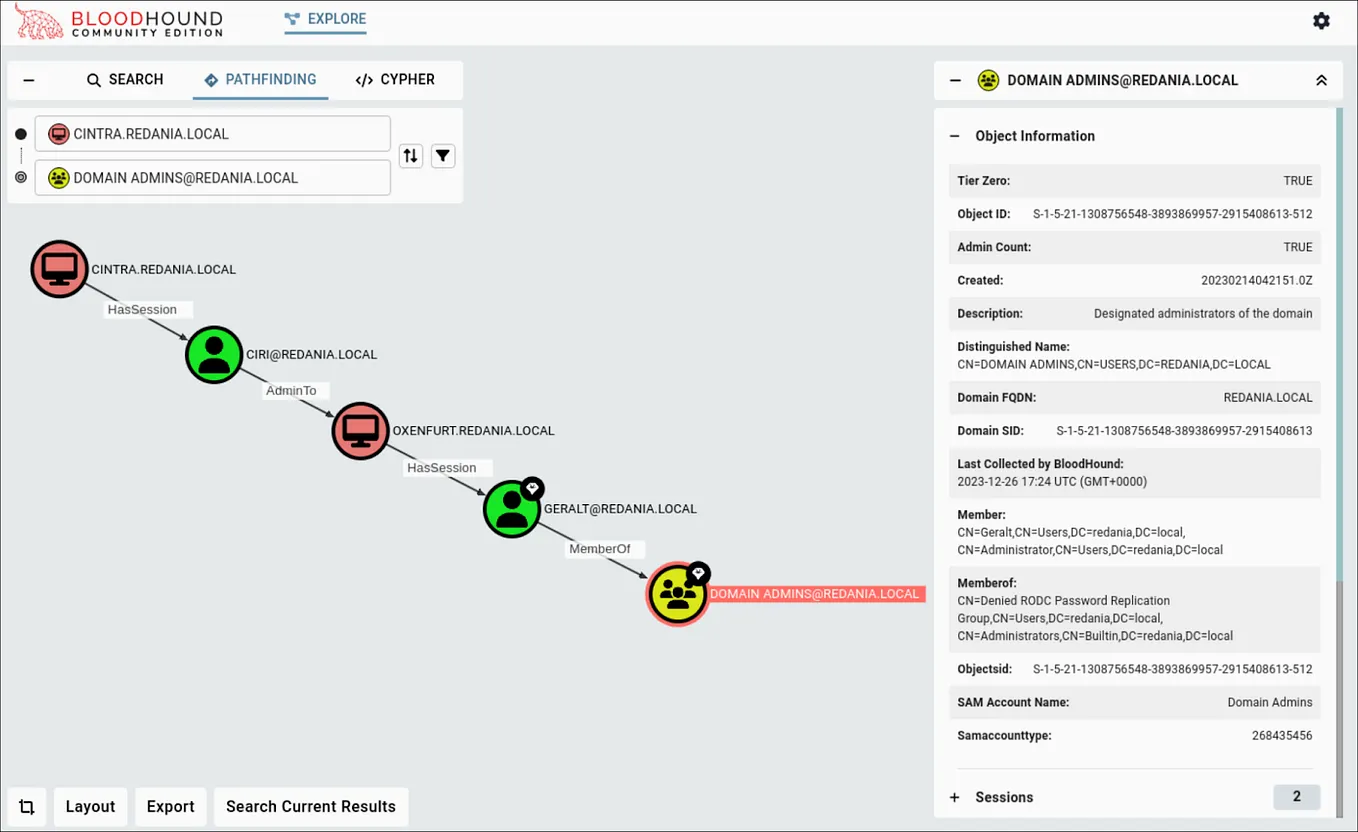
Task: Collapse the DOMAIN ADMINS panel via its chevron
Action: click(x=1321, y=80)
